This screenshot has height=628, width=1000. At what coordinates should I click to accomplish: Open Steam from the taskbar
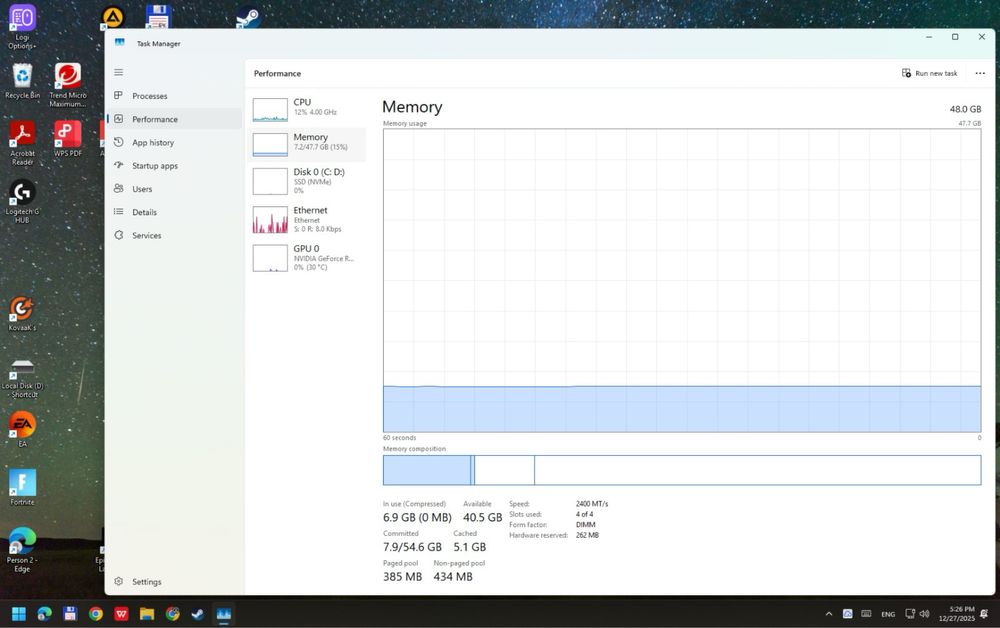click(x=198, y=614)
